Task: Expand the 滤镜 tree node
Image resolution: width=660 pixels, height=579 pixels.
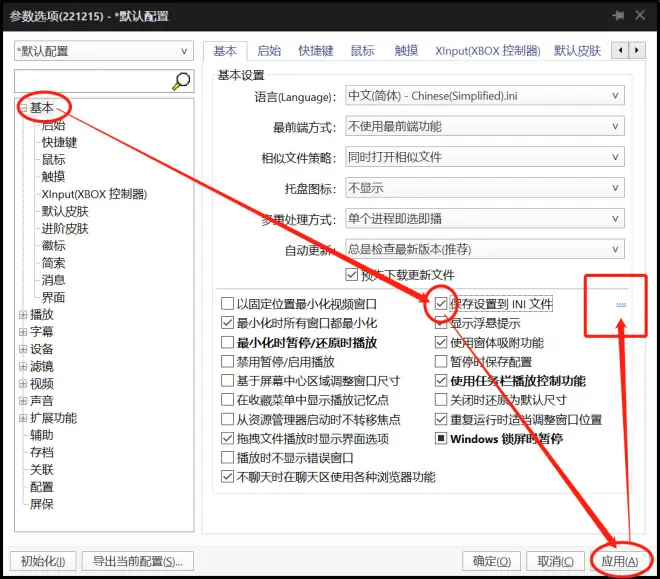Action: [x=23, y=367]
